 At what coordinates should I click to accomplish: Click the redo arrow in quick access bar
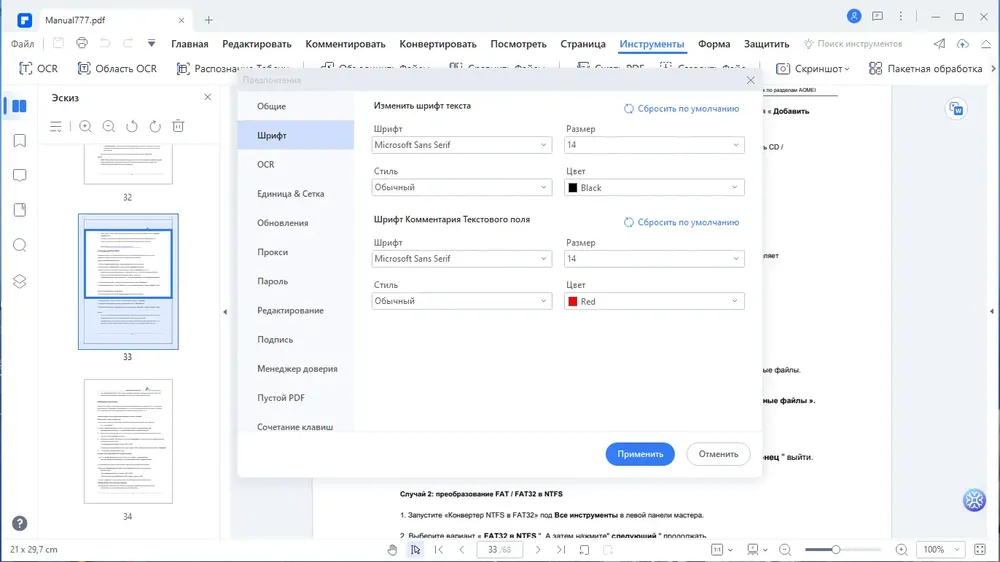[128, 43]
